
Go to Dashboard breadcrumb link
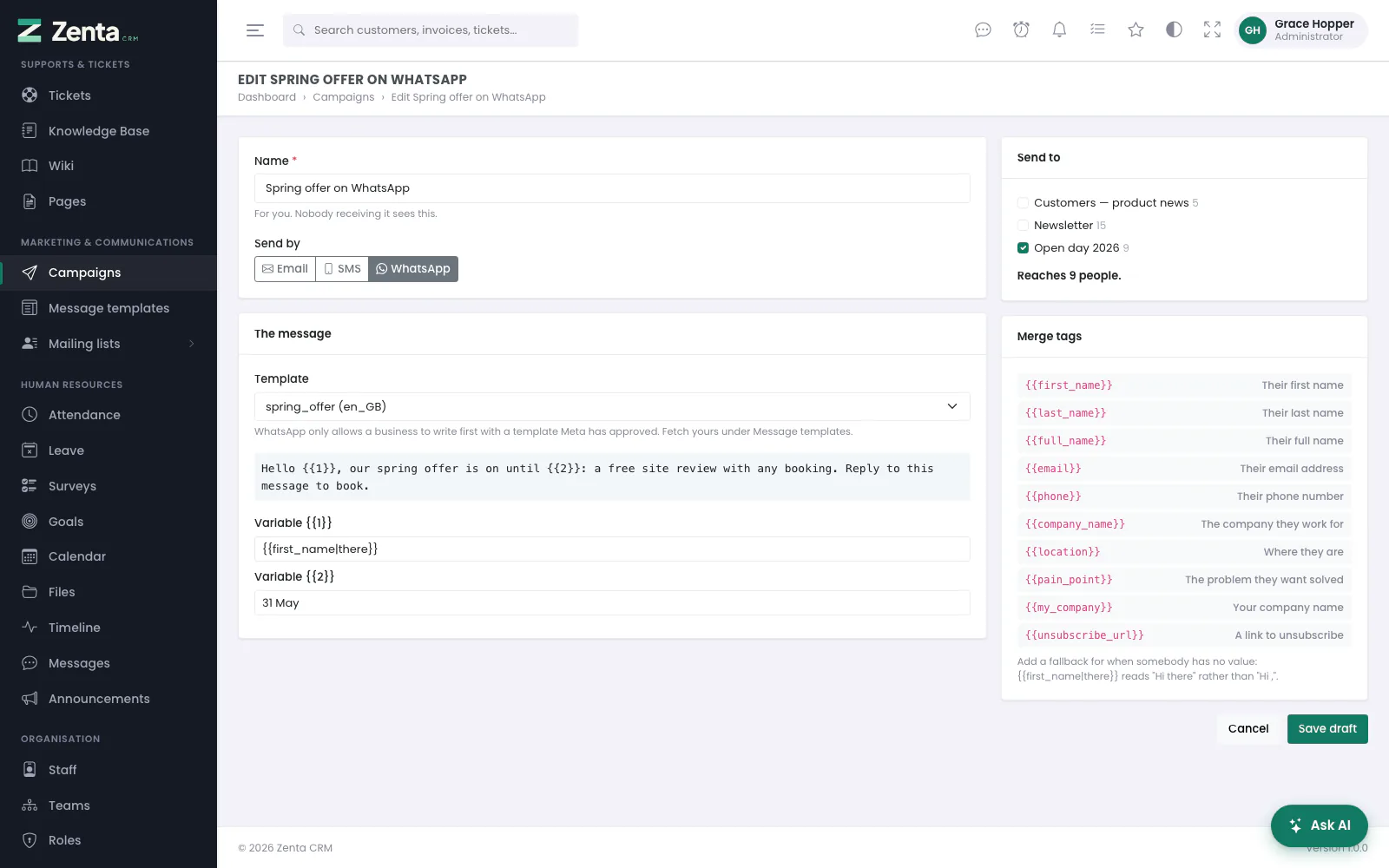(267, 97)
